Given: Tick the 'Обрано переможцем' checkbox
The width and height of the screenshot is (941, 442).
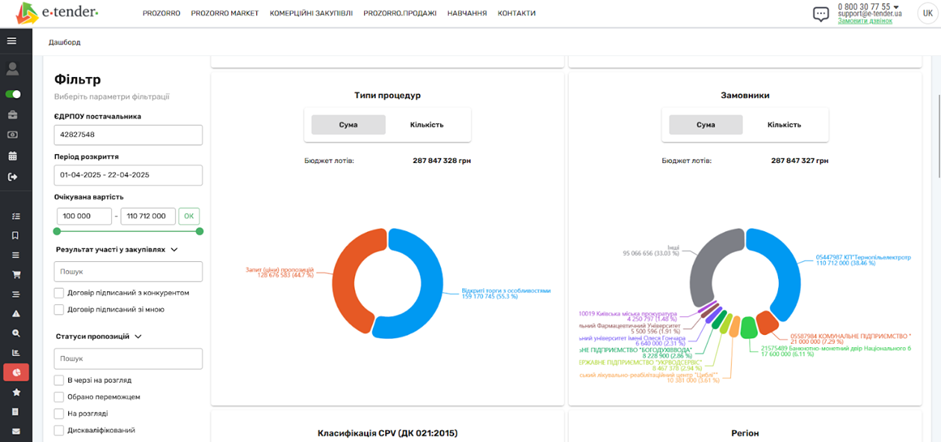Looking at the screenshot, I should click(59, 396).
